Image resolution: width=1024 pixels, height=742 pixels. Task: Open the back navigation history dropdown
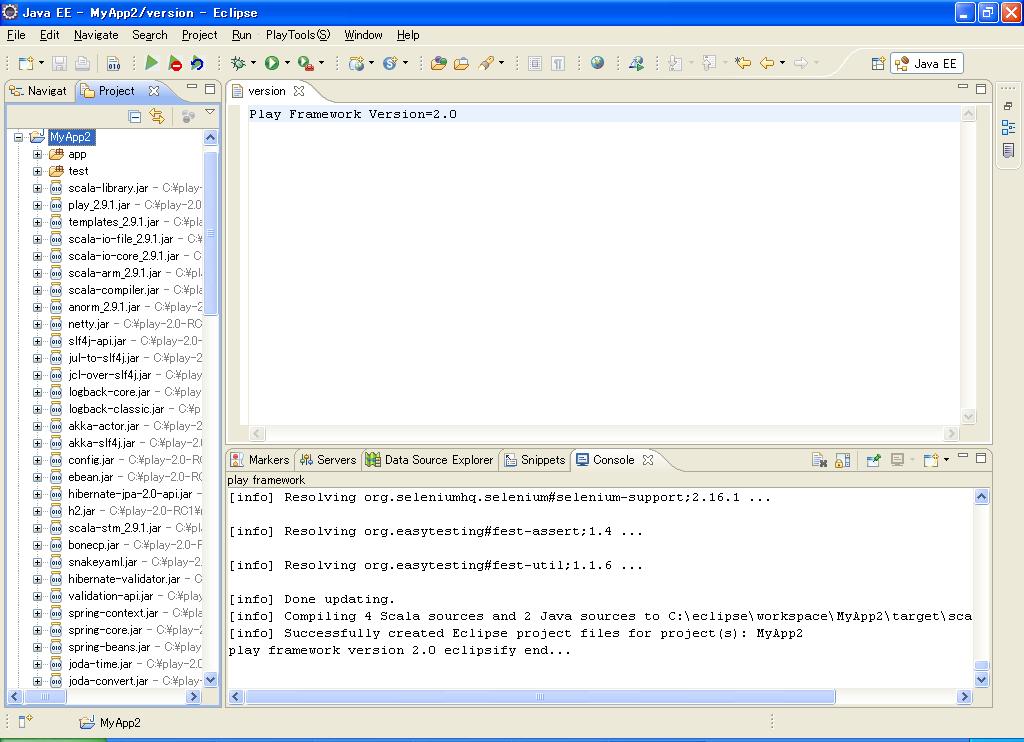[782, 63]
